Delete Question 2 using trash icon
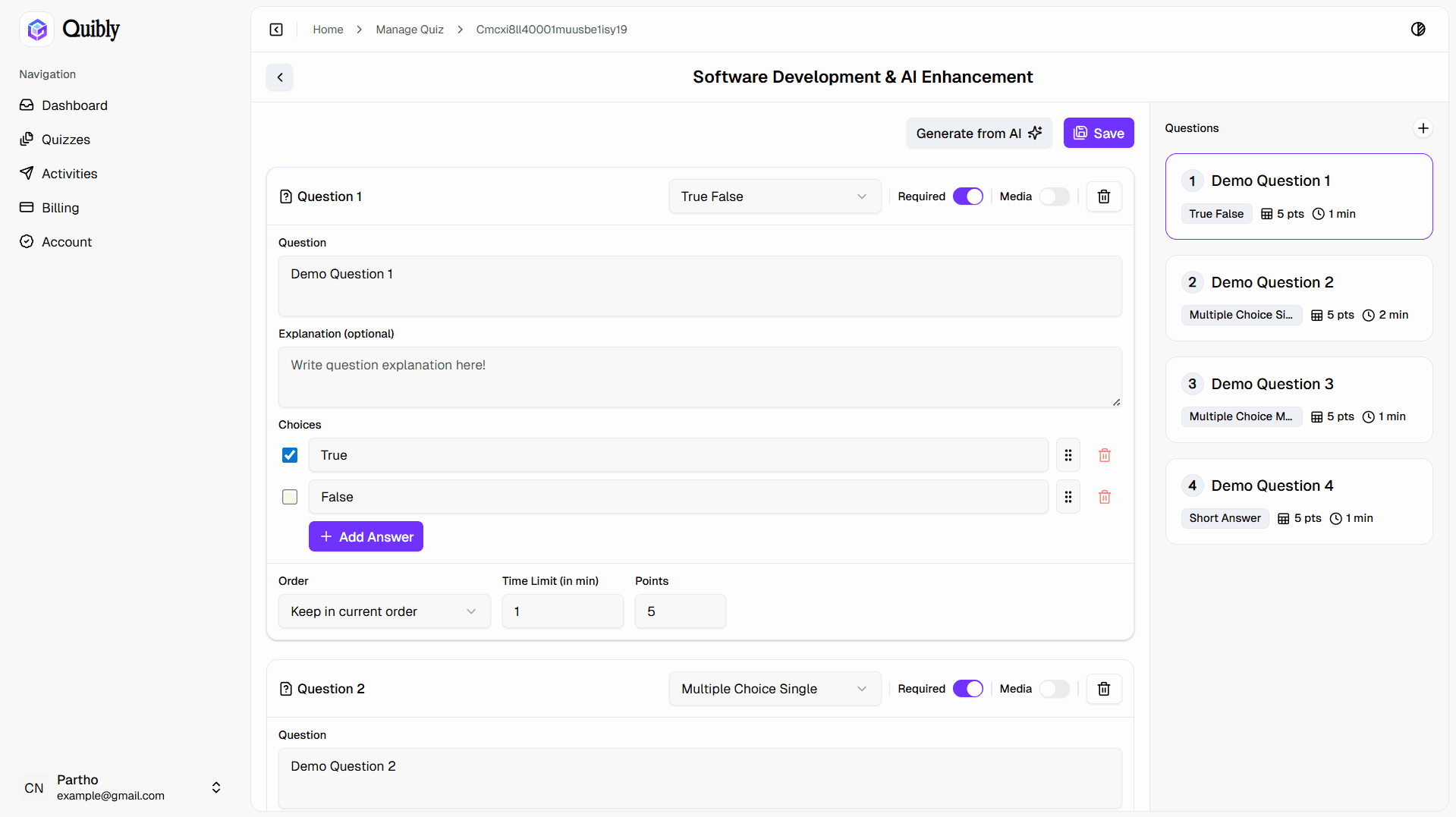This screenshot has width=1456, height=817. tap(1103, 689)
